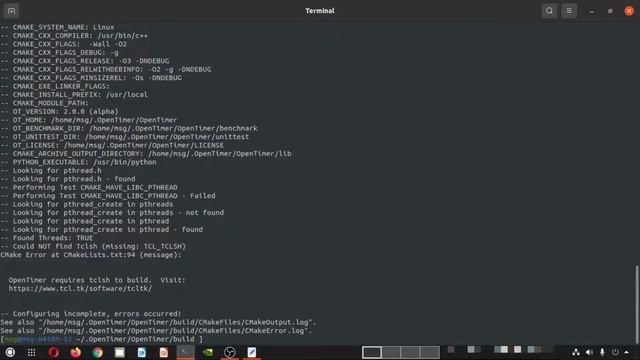The image size is (640, 360).
Task: Open the Terminal search function
Action: tap(549, 11)
